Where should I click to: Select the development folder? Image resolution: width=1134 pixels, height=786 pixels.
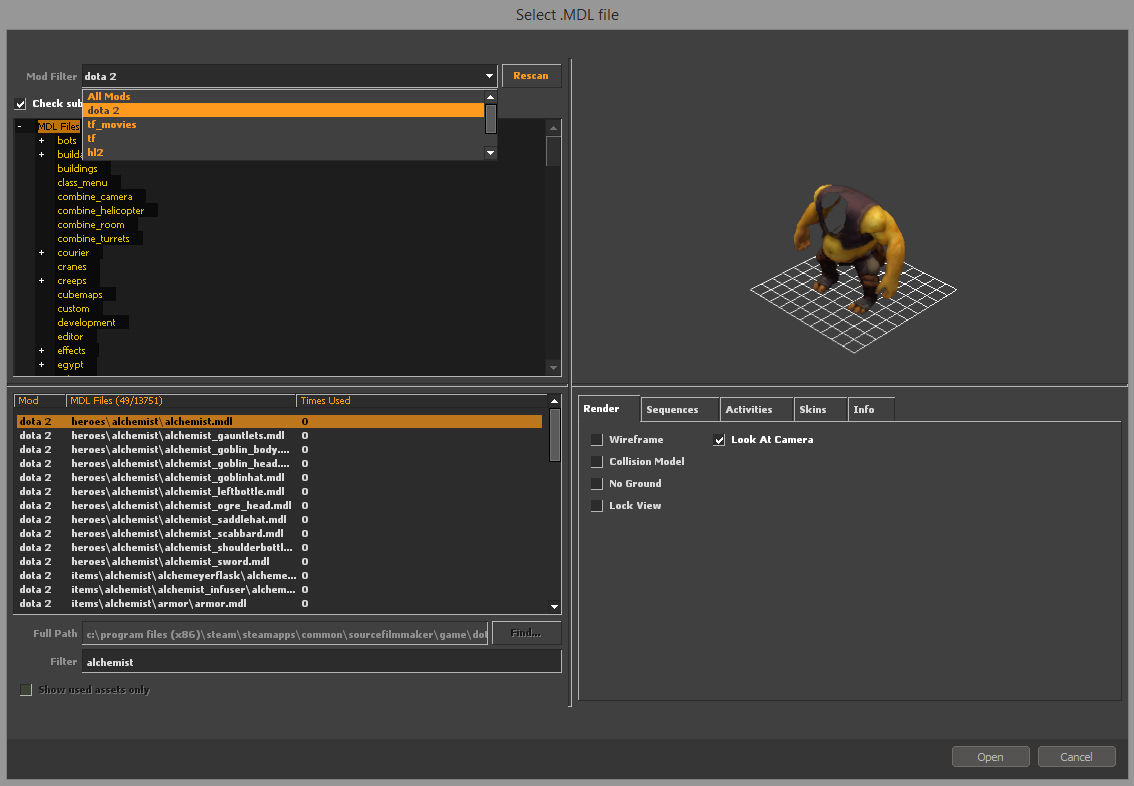tap(86, 322)
